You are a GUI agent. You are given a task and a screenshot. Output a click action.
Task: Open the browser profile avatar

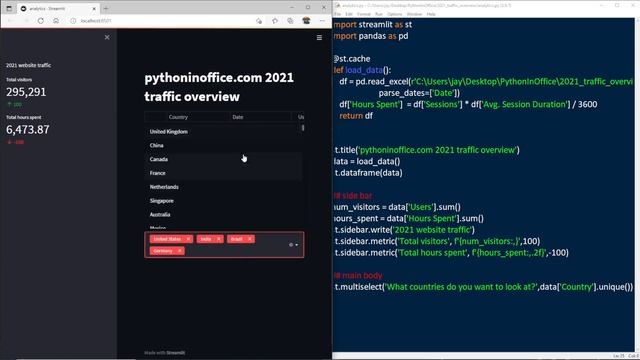(306, 21)
